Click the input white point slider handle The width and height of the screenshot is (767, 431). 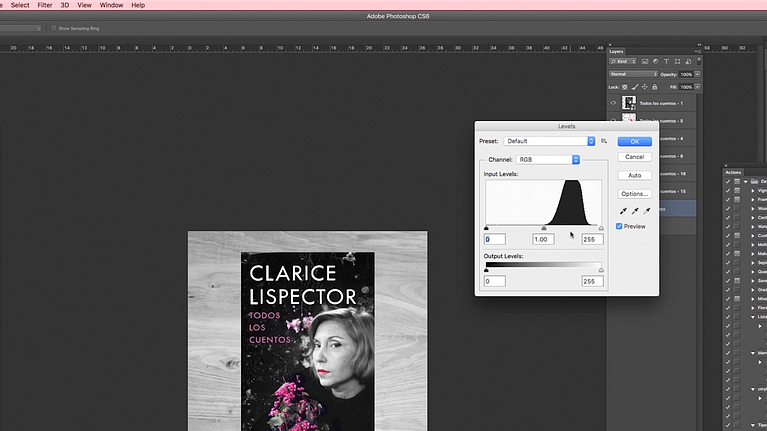click(601, 228)
